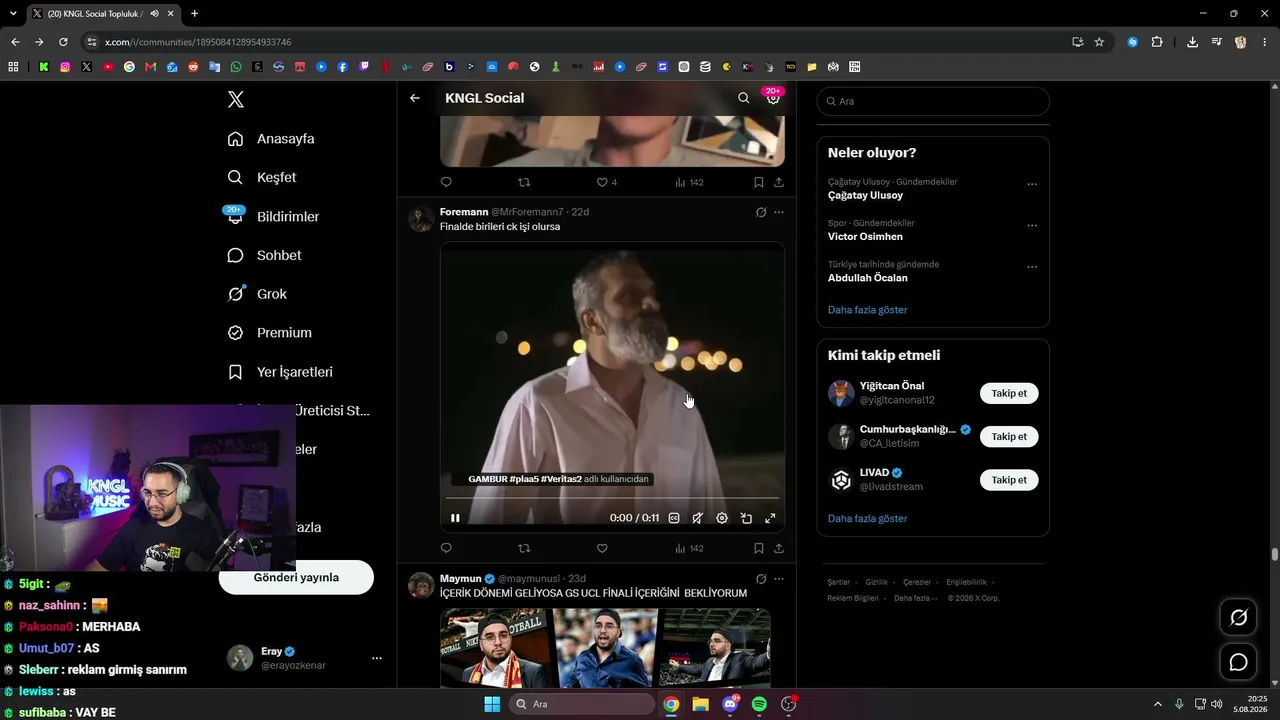
Task: Open Discord from taskbar
Action: click(x=730, y=704)
